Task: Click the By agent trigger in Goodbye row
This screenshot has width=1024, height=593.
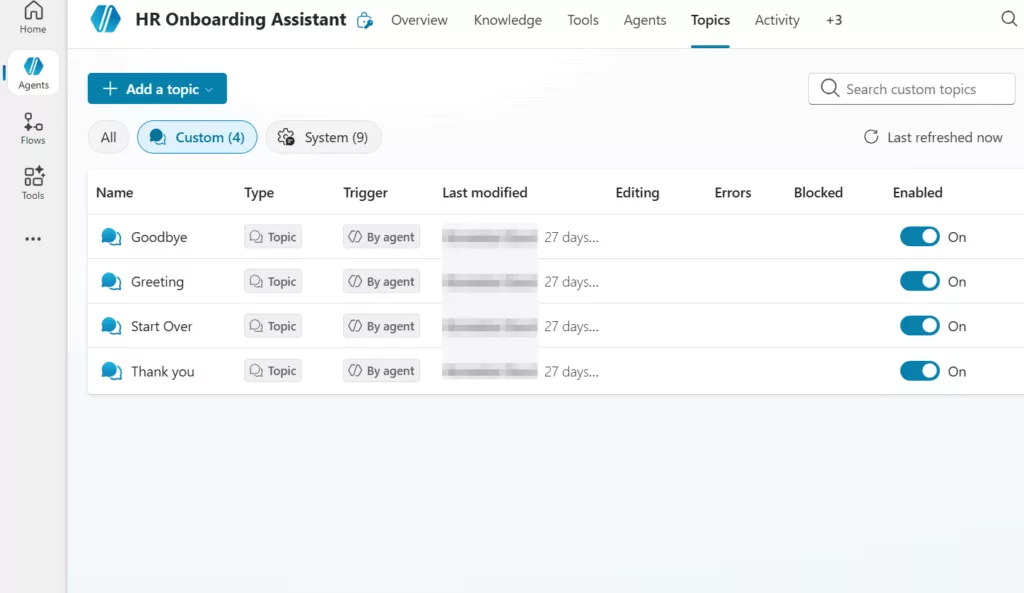Action: pyautogui.click(x=381, y=236)
